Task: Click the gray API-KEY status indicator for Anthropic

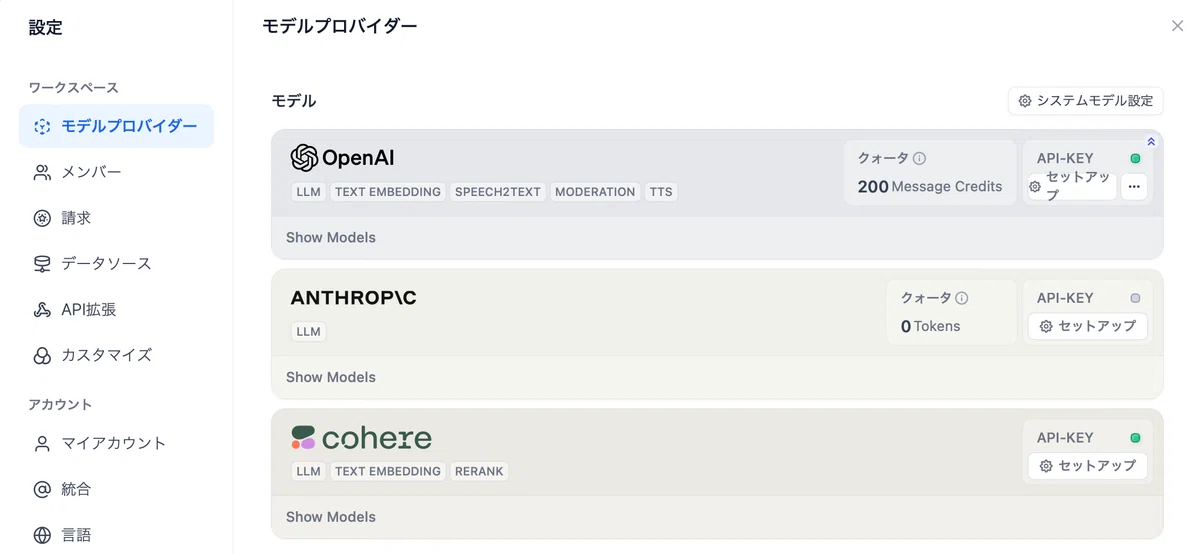Action: [x=1135, y=298]
